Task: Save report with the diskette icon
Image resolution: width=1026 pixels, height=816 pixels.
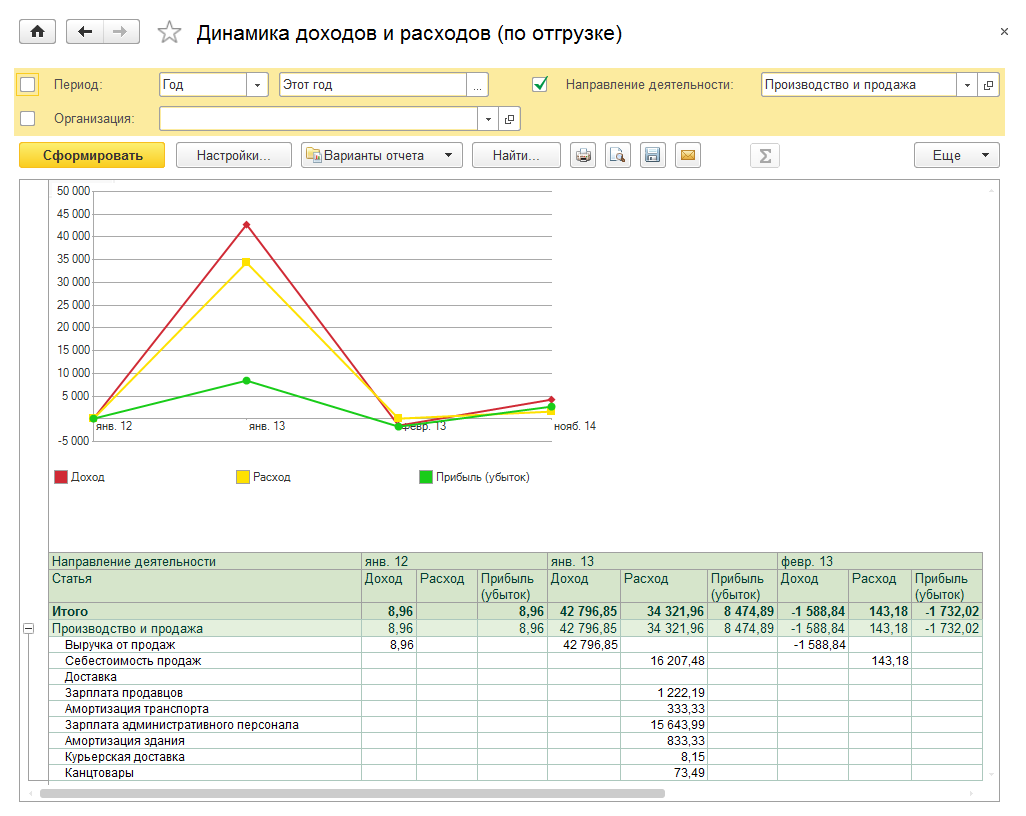Action: 652,155
